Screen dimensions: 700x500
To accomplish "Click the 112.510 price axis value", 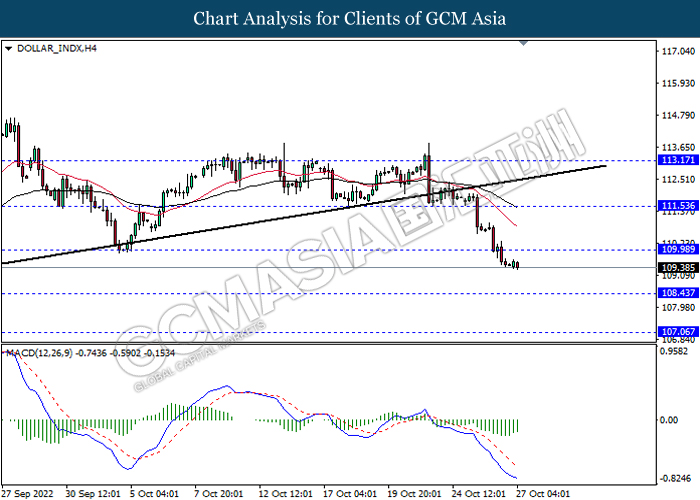I will pyautogui.click(x=678, y=179).
